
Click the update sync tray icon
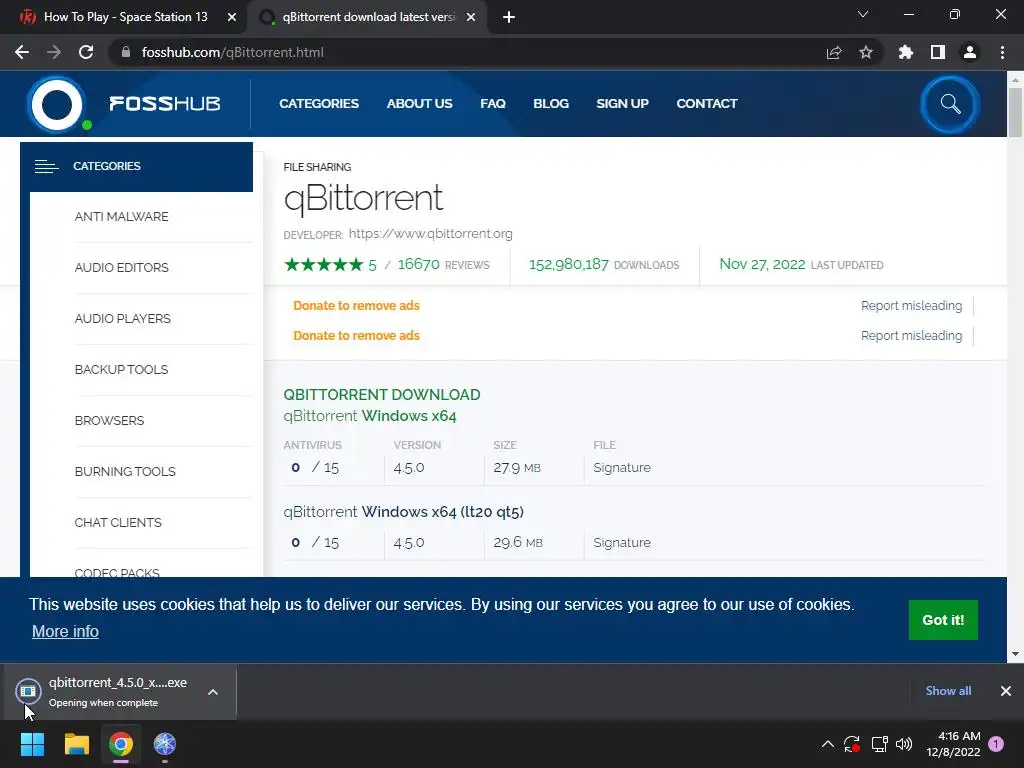click(852, 744)
